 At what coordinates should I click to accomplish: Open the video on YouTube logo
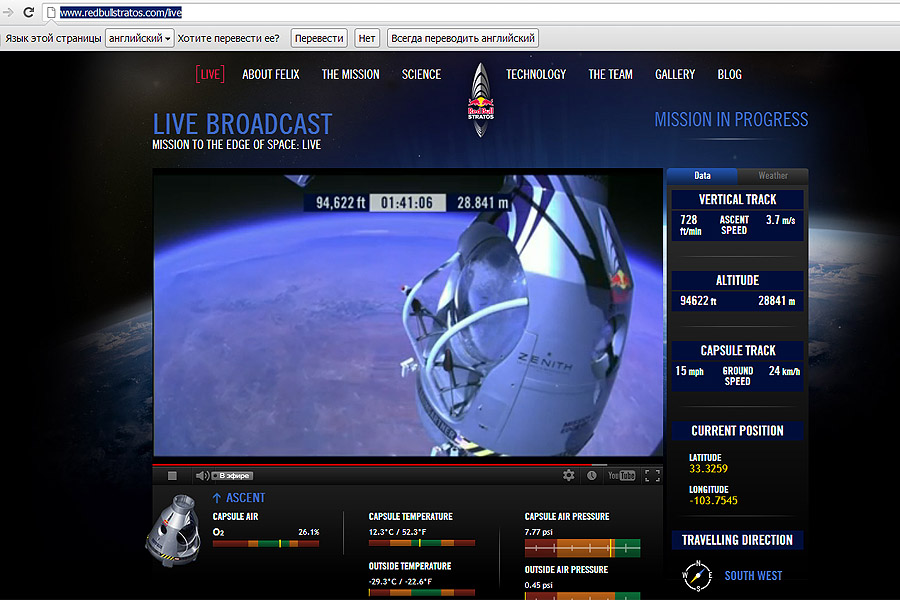[622, 475]
